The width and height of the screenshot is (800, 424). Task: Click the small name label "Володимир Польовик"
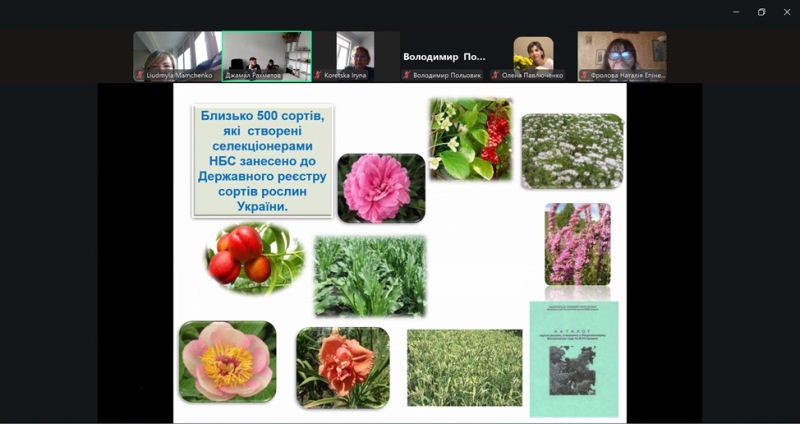[447, 76]
